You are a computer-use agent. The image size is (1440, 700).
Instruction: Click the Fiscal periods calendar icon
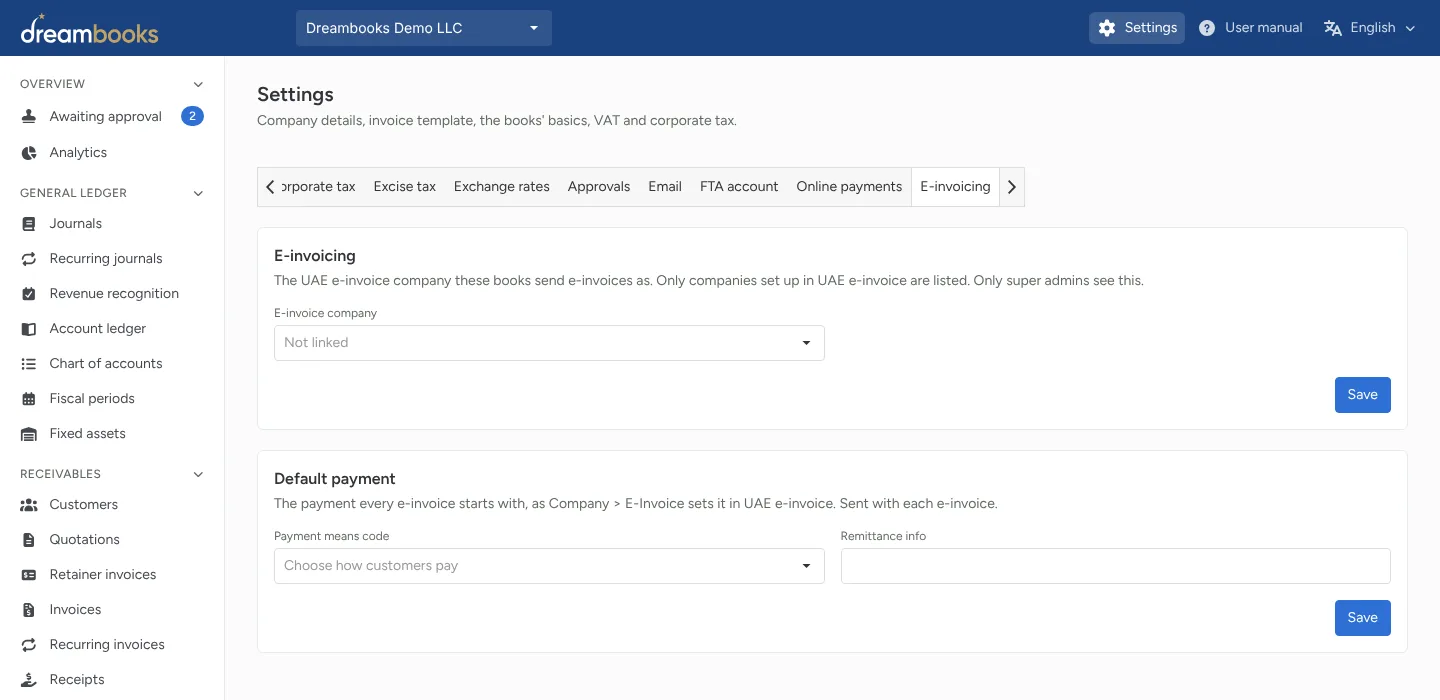pyautogui.click(x=29, y=399)
